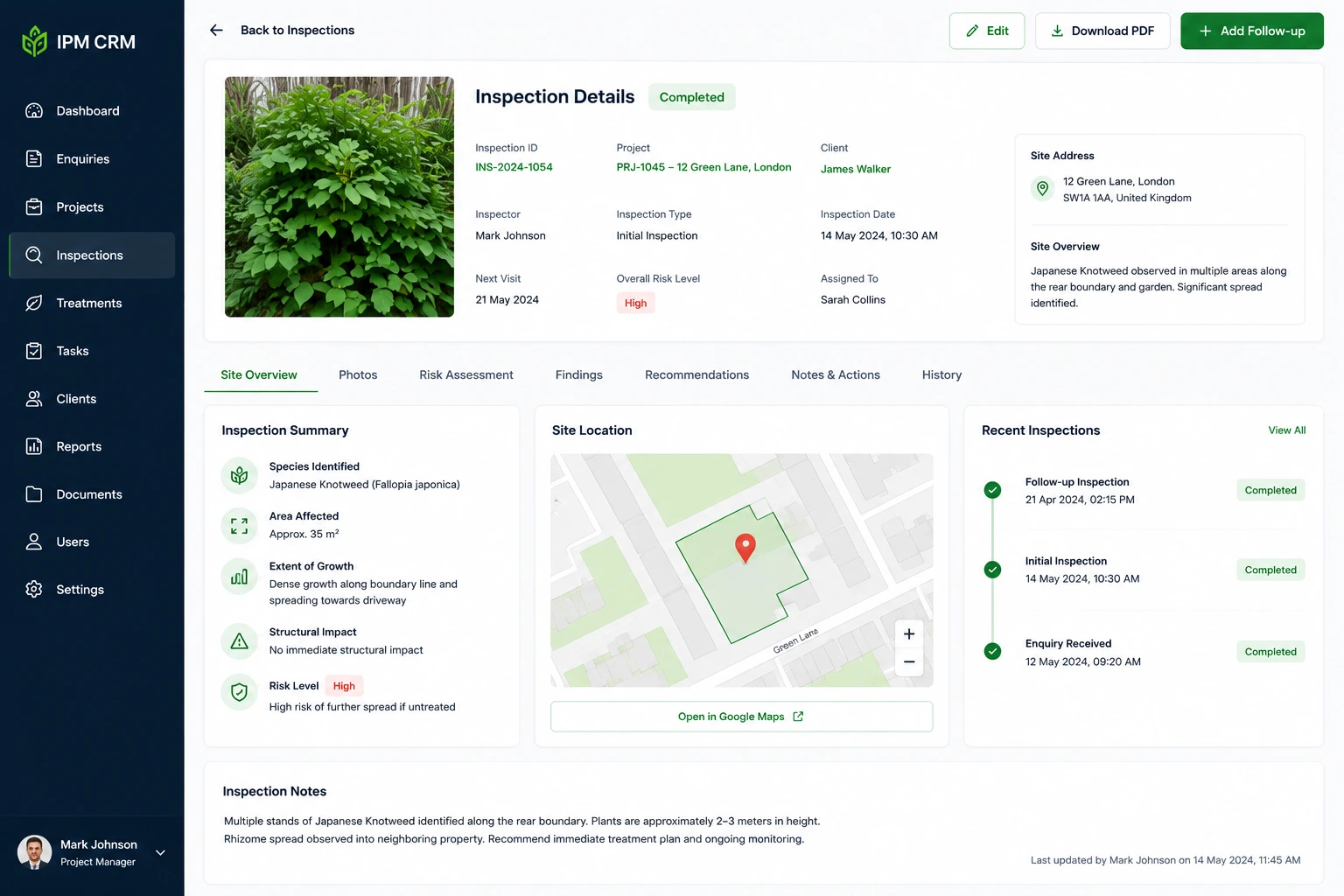Switch to the Risk Assessment tab
This screenshot has width=1344, height=896.
466,374
